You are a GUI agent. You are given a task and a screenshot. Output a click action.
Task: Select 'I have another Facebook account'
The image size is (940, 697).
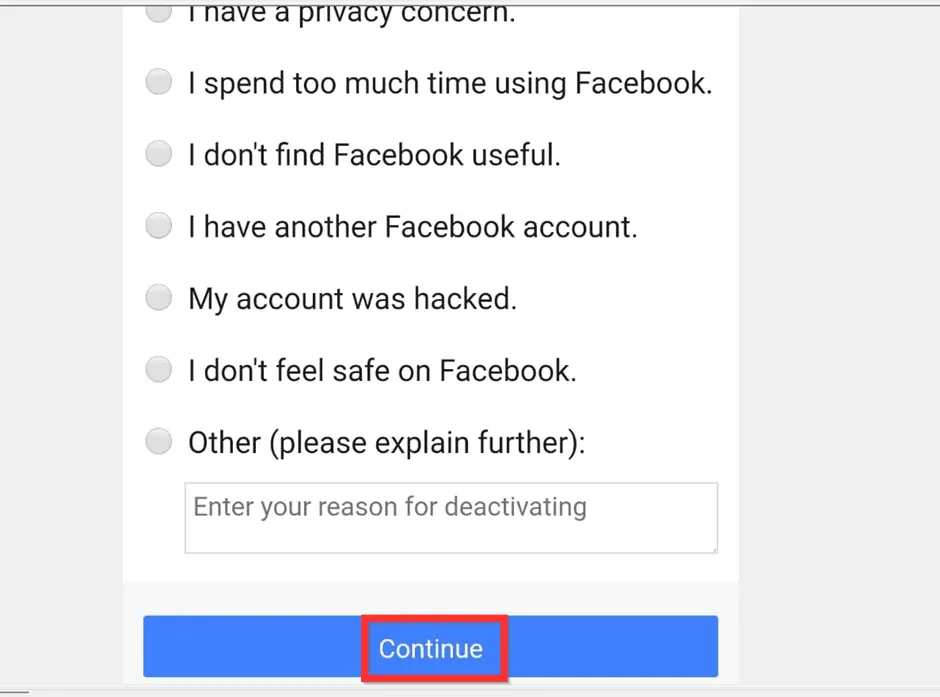(x=158, y=226)
